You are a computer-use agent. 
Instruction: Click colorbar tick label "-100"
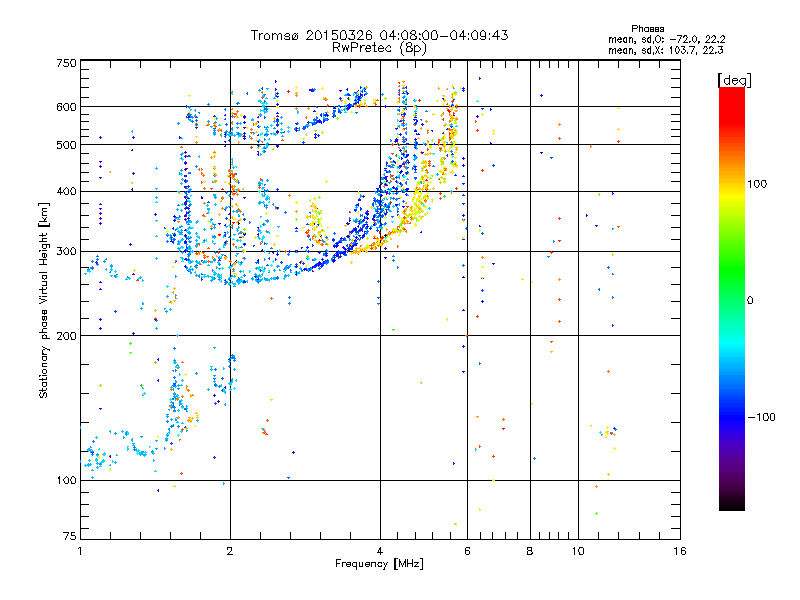(761, 417)
